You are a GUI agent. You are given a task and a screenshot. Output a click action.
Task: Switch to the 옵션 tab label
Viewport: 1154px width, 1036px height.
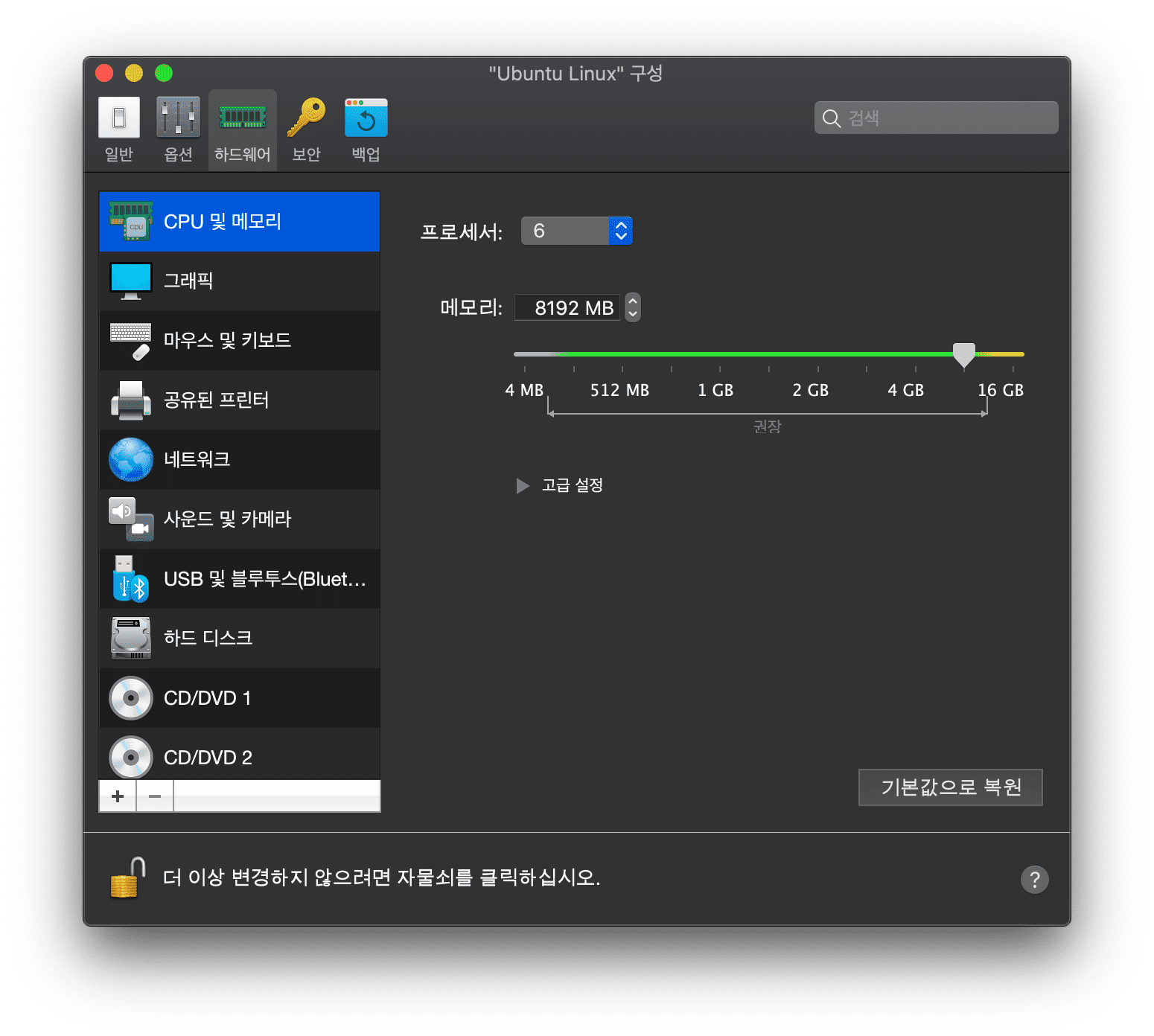[178, 154]
